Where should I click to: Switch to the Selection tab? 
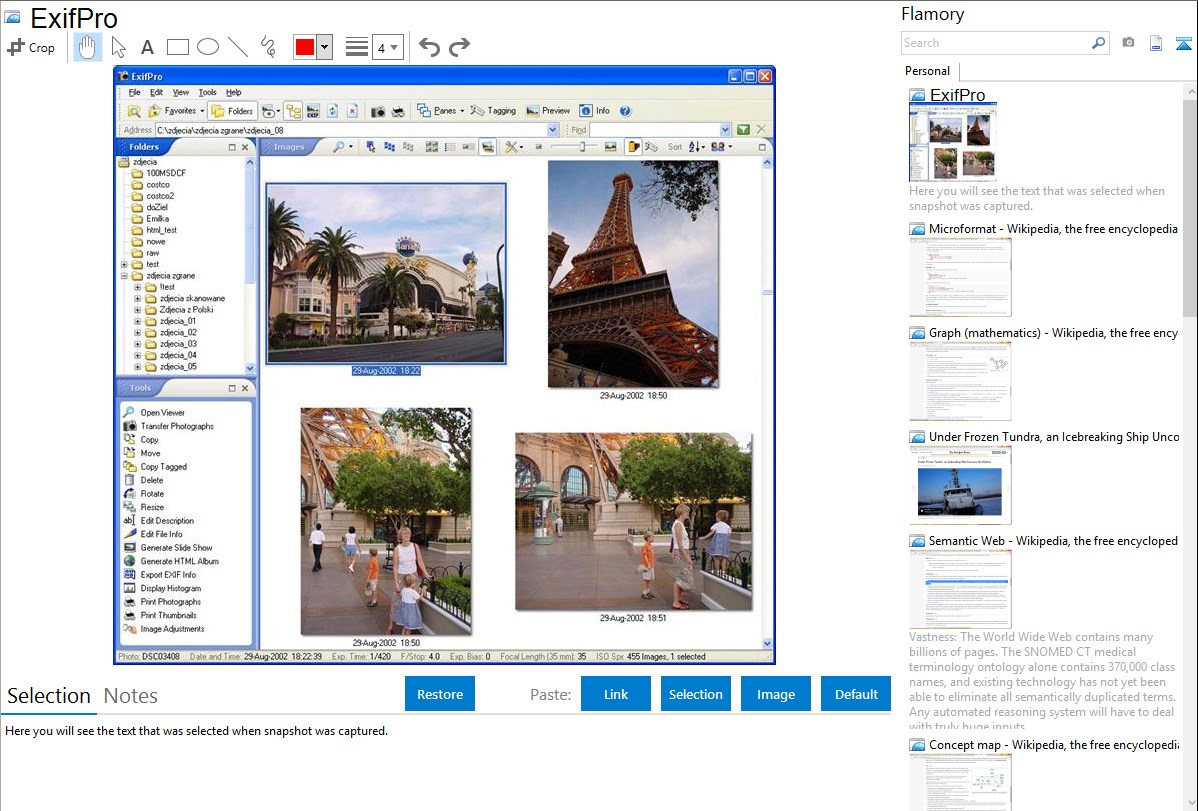[49, 696]
